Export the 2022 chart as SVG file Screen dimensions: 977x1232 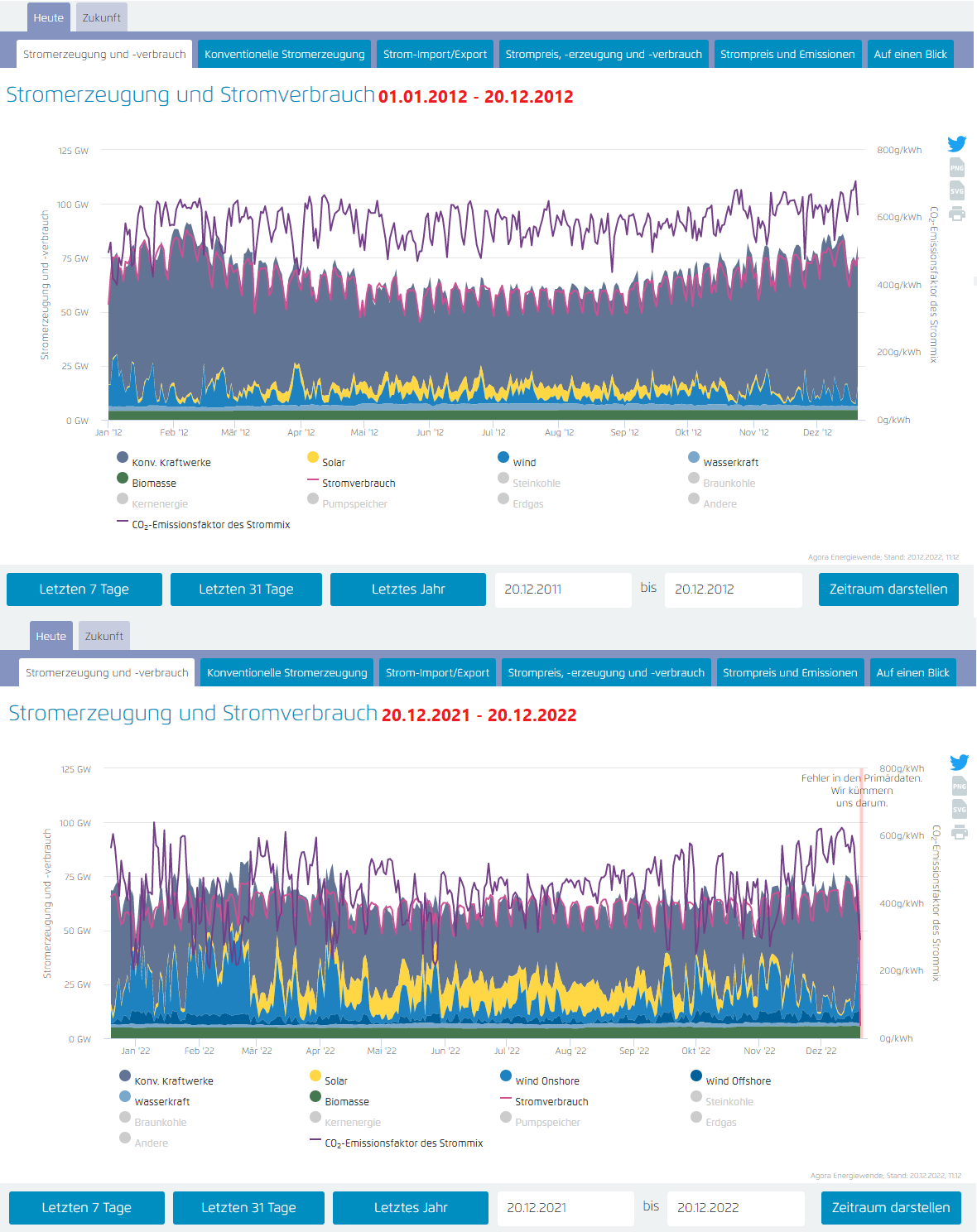[960, 809]
